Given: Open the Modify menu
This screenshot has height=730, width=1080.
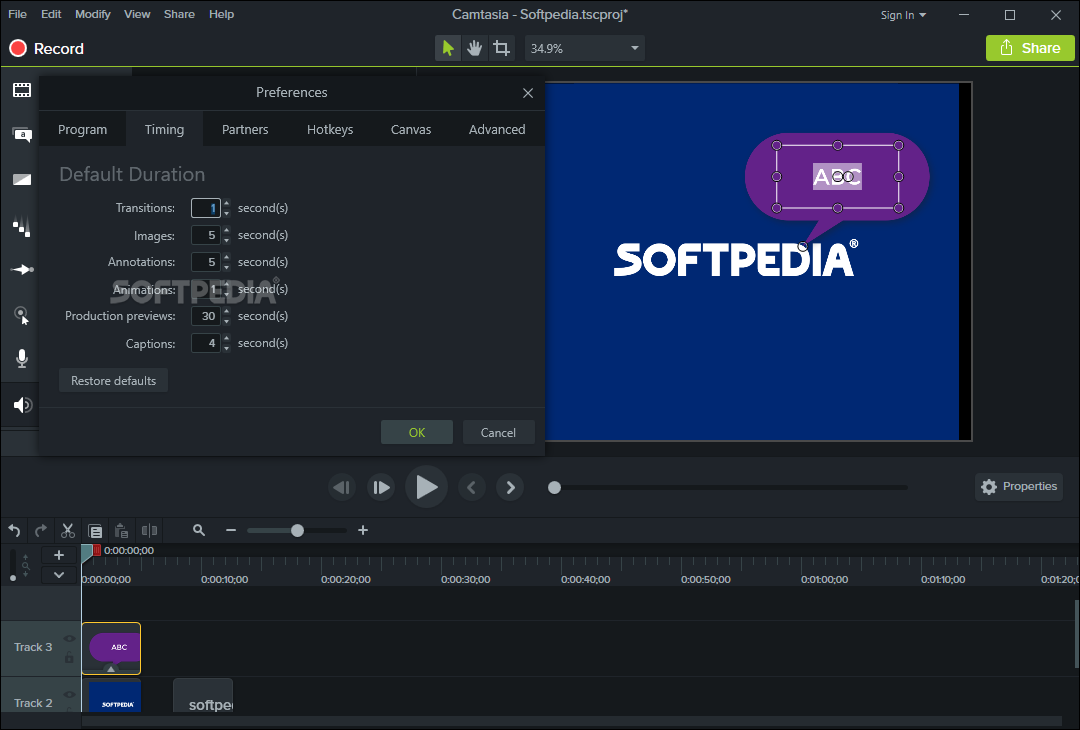Looking at the screenshot, I should click(x=92, y=14).
